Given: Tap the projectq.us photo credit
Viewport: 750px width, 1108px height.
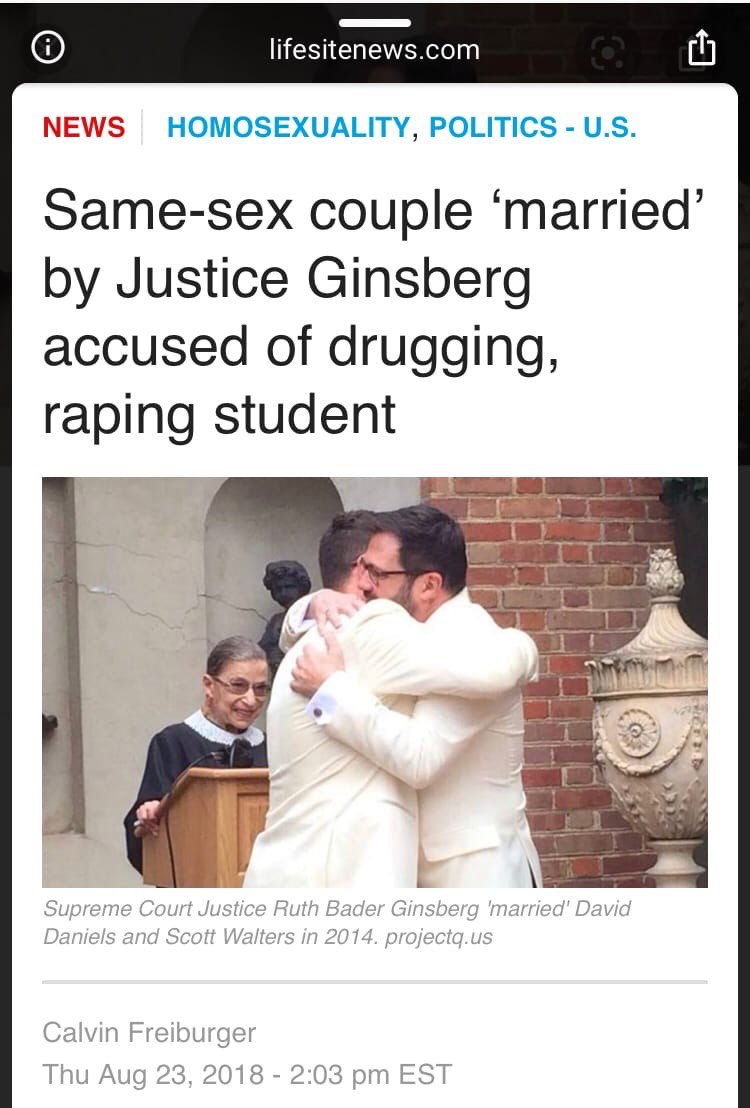Looking at the screenshot, I should point(438,937).
